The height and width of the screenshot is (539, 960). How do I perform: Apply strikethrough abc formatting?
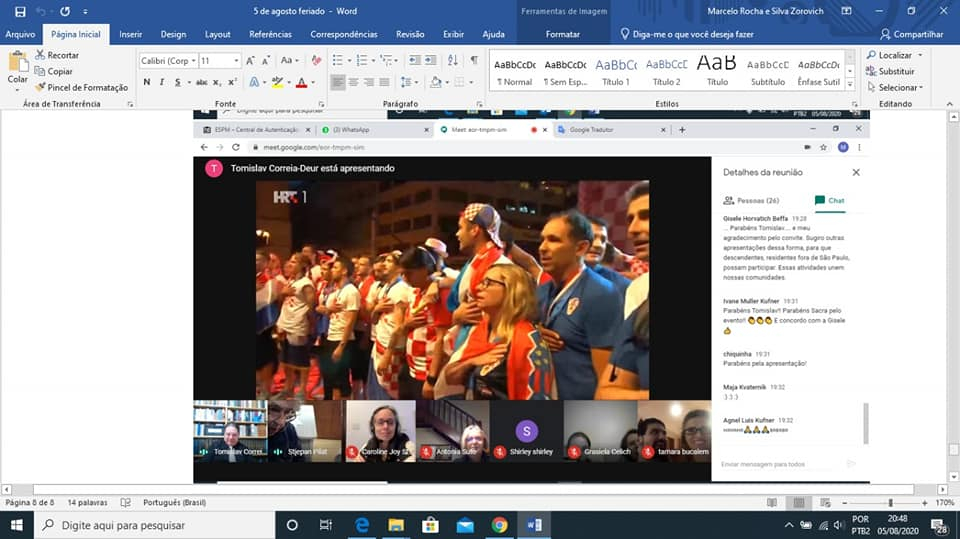(x=201, y=82)
